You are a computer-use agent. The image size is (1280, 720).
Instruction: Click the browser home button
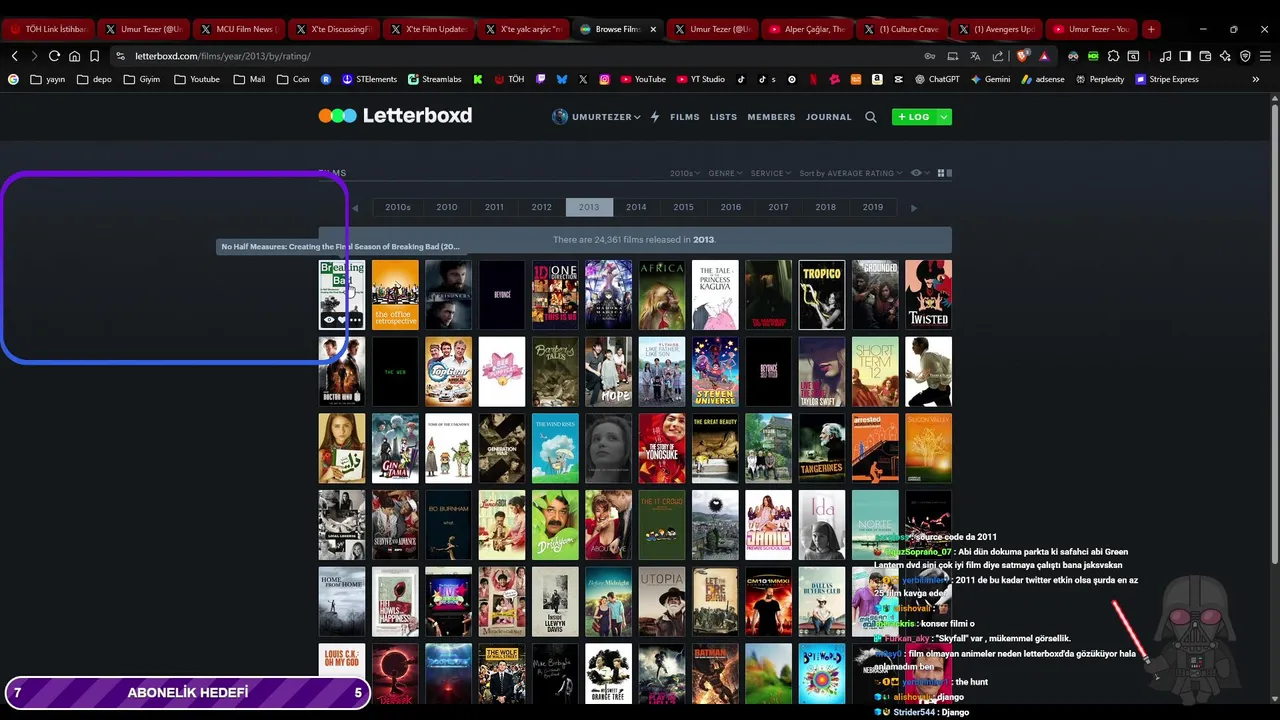[x=74, y=56]
